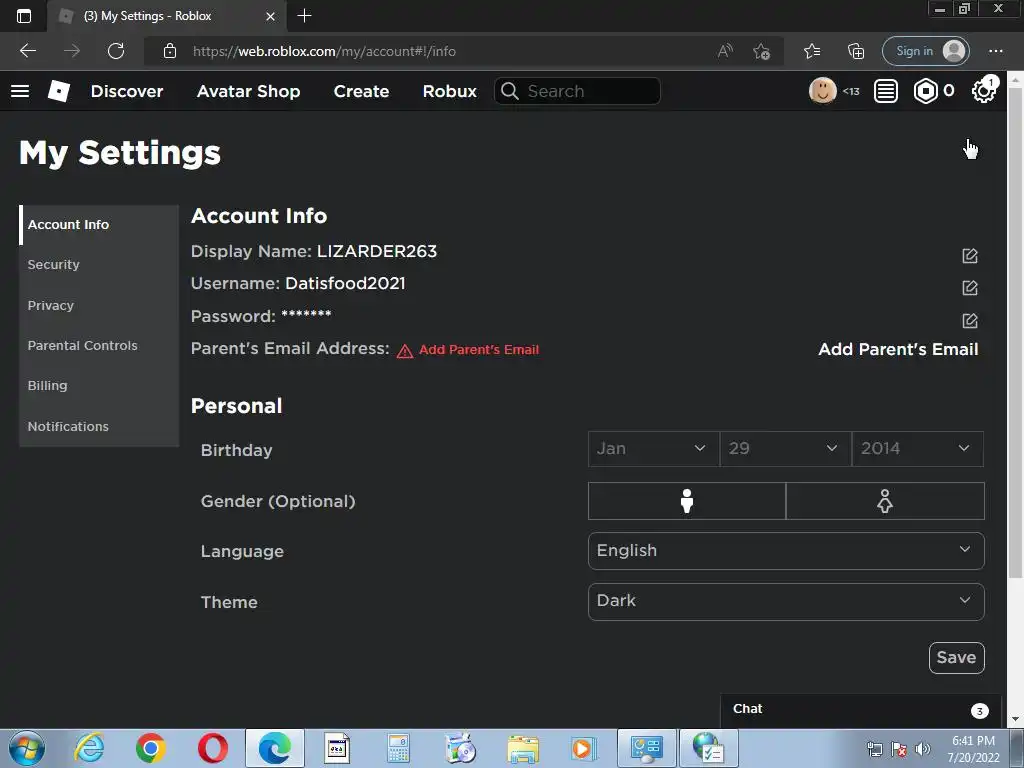Viewport: 1024px width, 768px height.
Task: Open the notifications stream icon
Action: point(886,91)
